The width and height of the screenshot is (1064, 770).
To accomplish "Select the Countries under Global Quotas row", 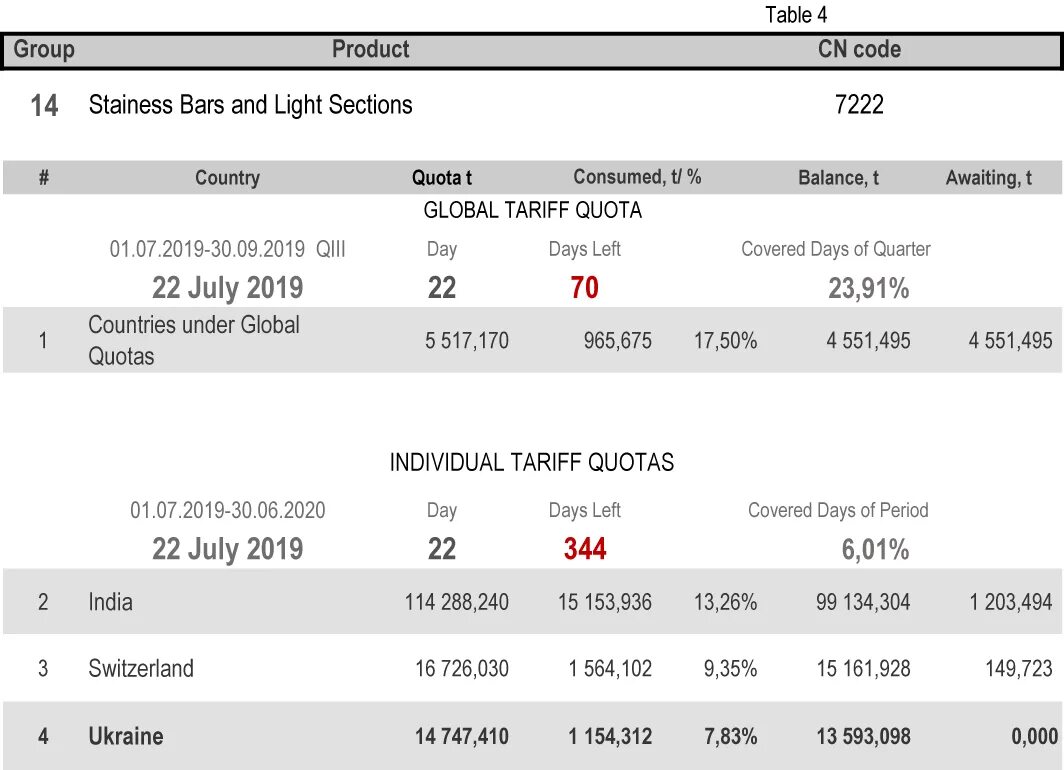I will [x=532, y=340].
